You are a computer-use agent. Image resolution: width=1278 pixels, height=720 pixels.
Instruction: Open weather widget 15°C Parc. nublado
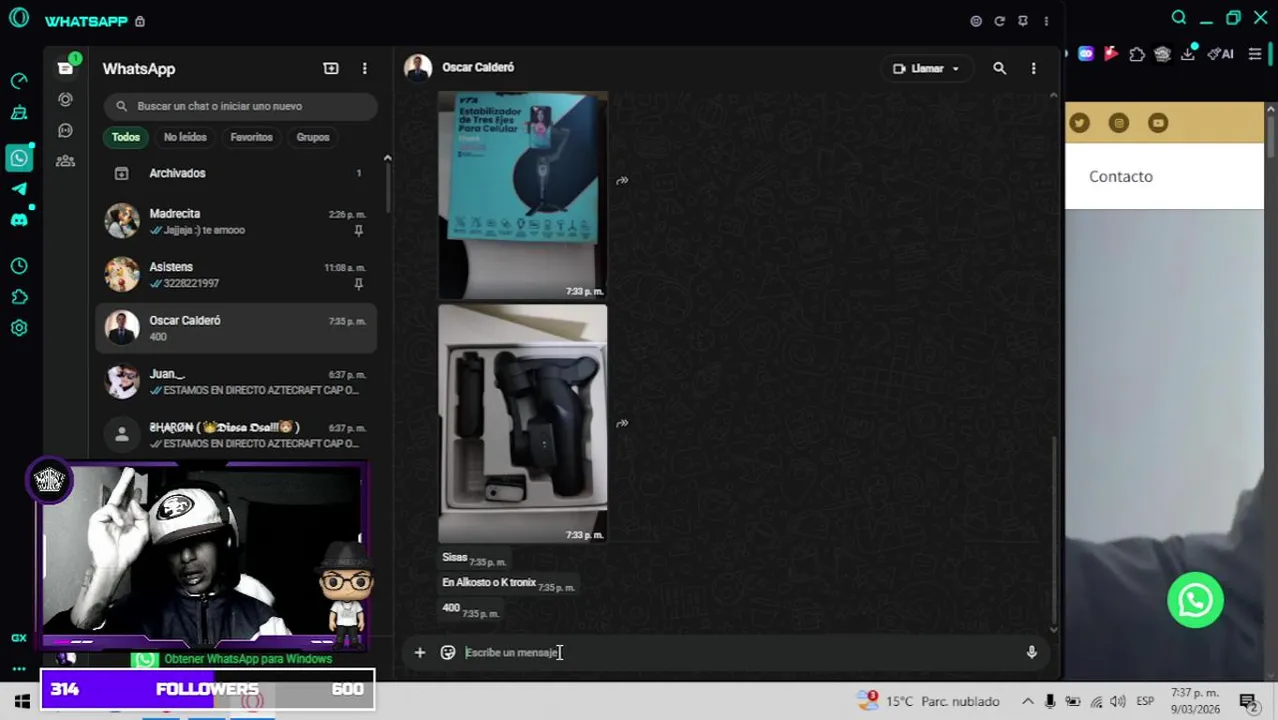(x=929, y=701)
